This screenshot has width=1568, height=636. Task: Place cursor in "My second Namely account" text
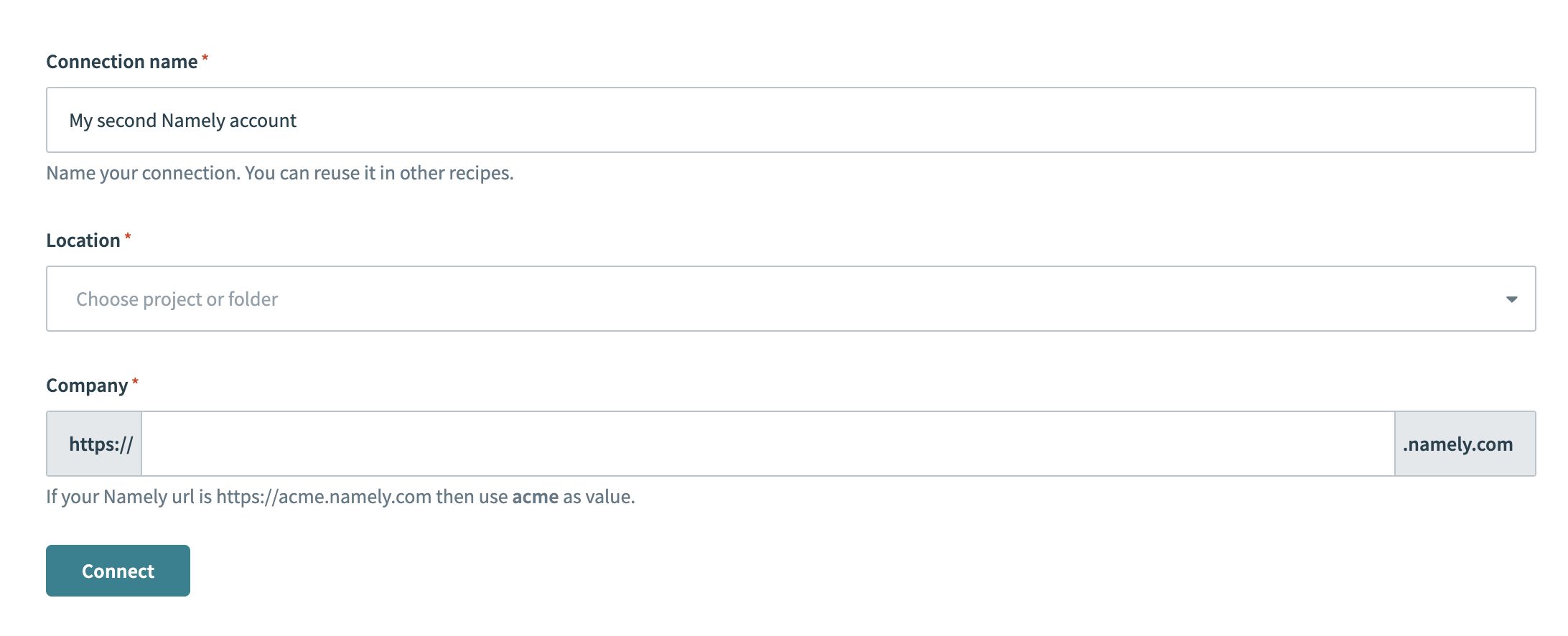(x=182, y=121)
